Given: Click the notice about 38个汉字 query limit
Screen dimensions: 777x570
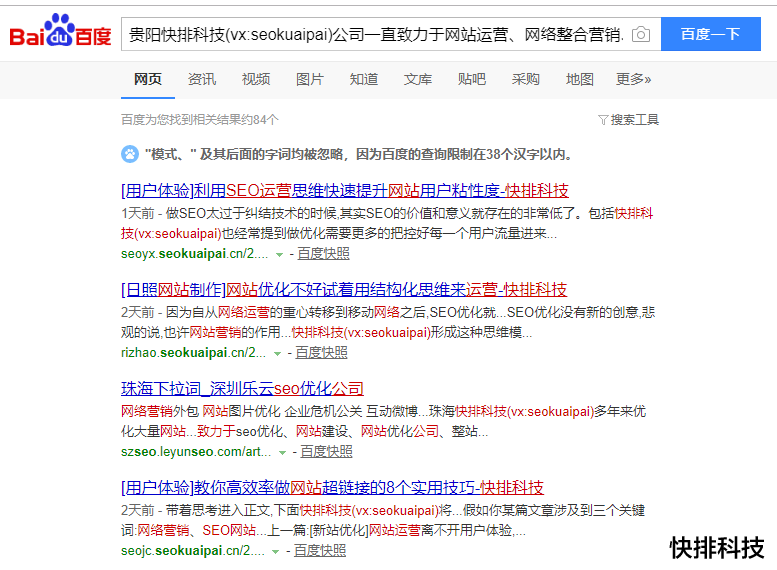Looking at the screenshot, I should 358,155.
